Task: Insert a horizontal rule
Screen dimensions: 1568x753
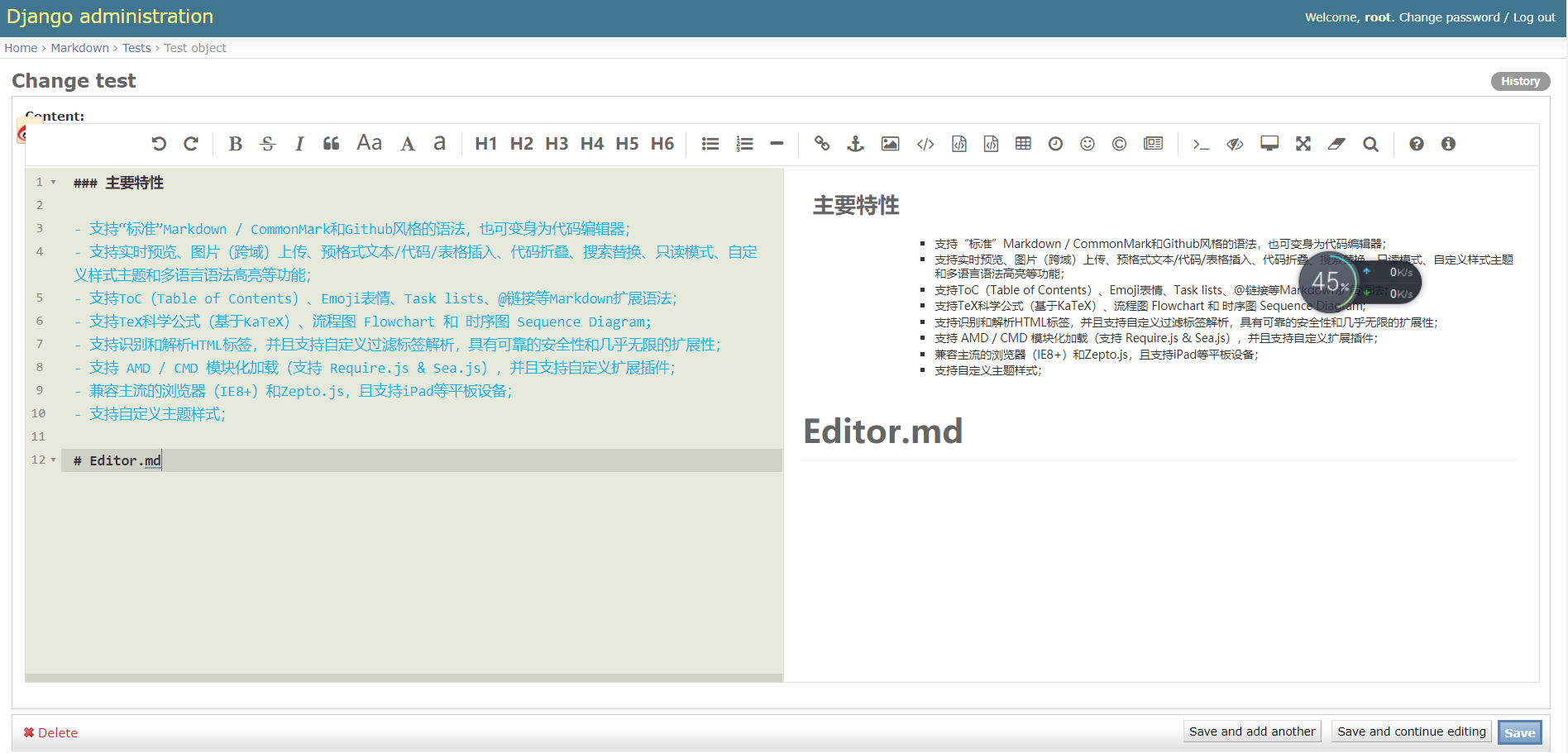Action: 777,144
